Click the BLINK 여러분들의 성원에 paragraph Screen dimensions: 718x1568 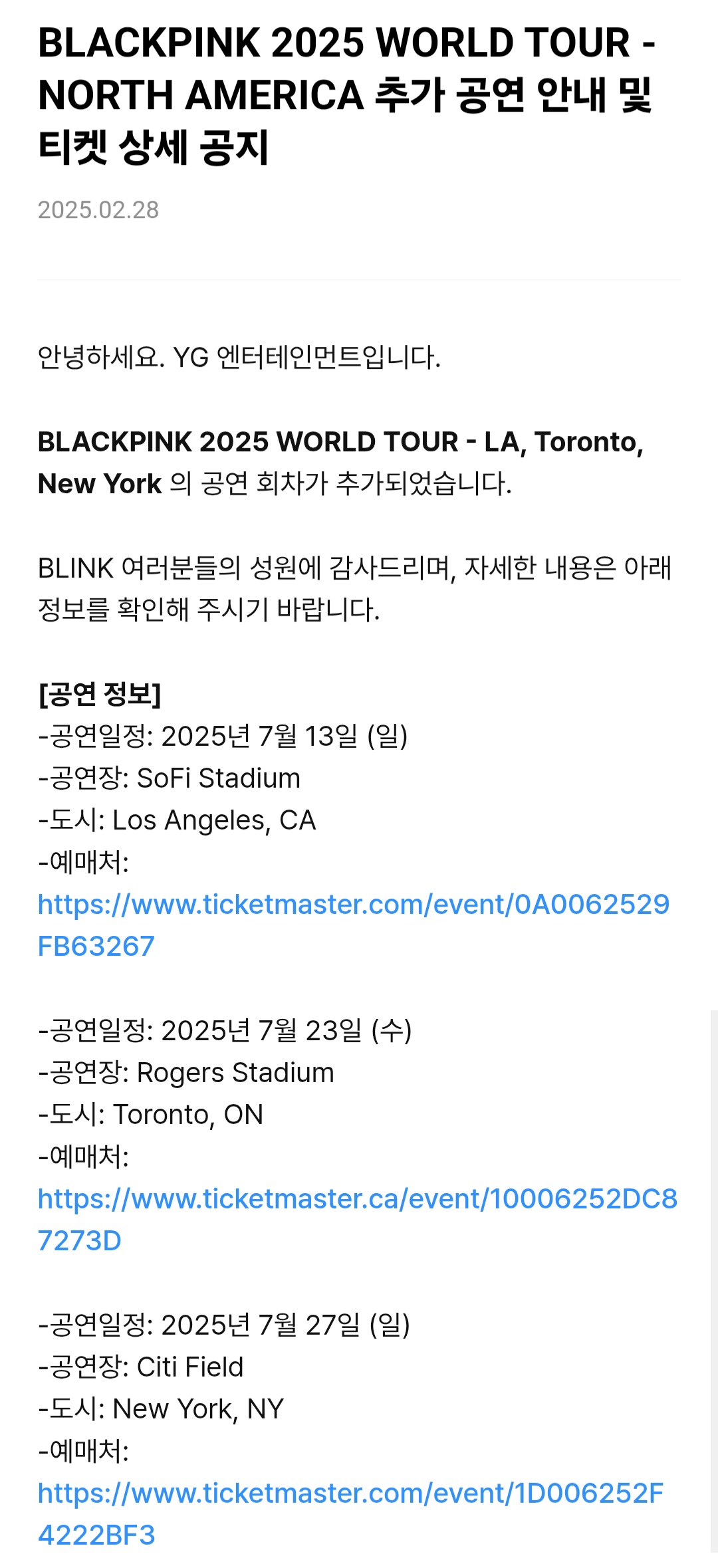355,588
